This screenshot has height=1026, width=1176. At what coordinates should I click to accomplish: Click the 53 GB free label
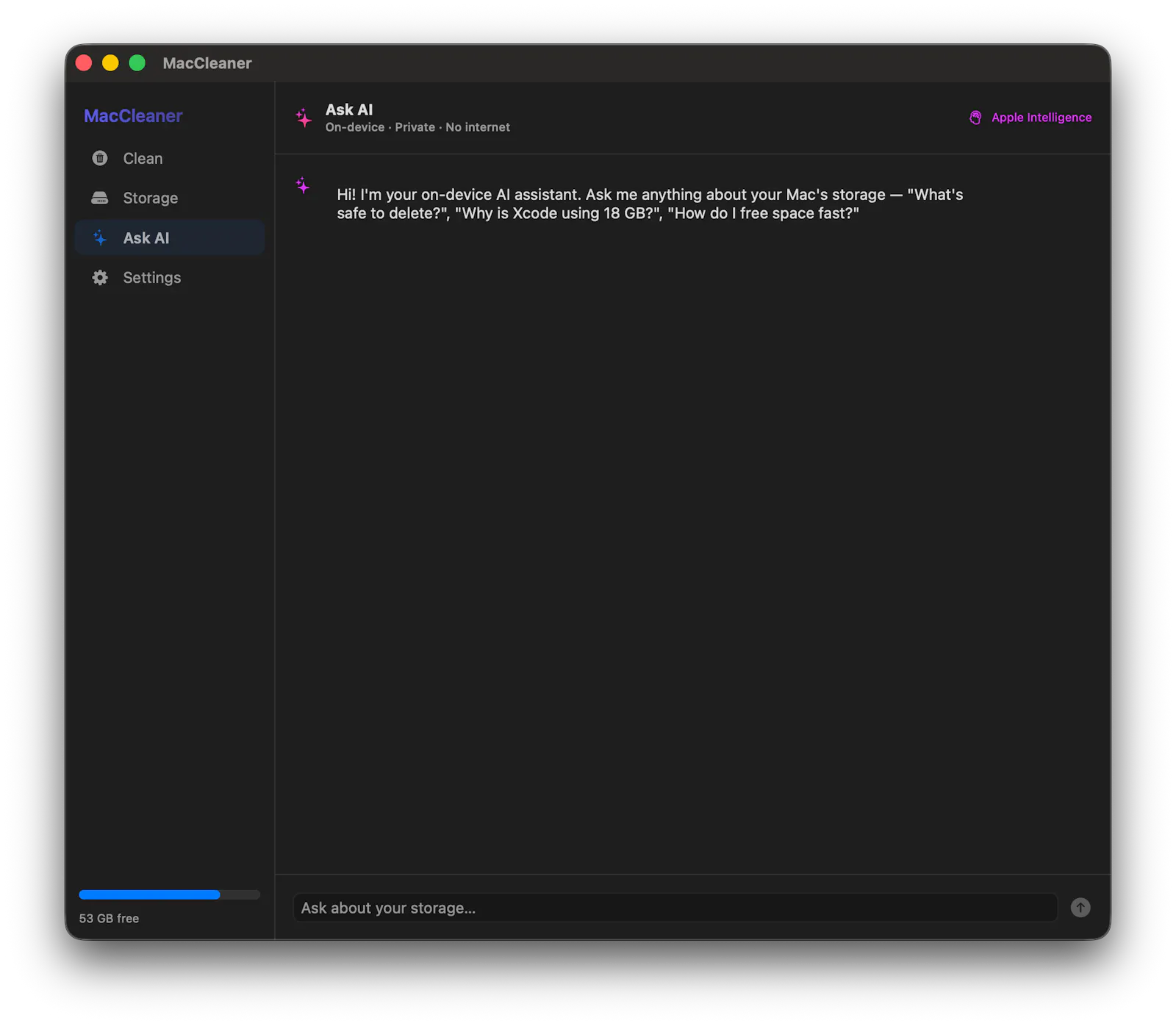click(109, 919)
